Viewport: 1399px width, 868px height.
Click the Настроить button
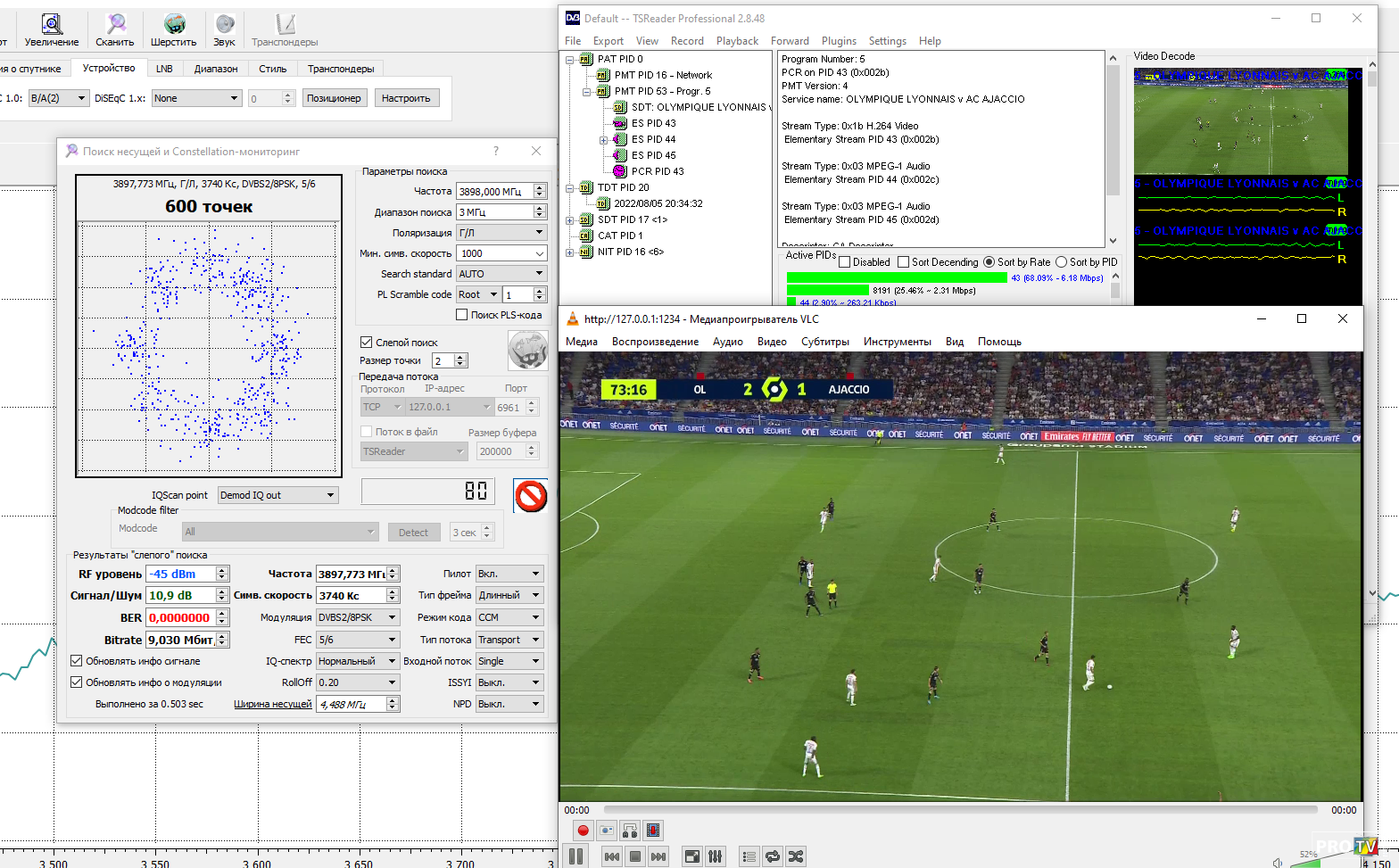(x=406, y=98)
